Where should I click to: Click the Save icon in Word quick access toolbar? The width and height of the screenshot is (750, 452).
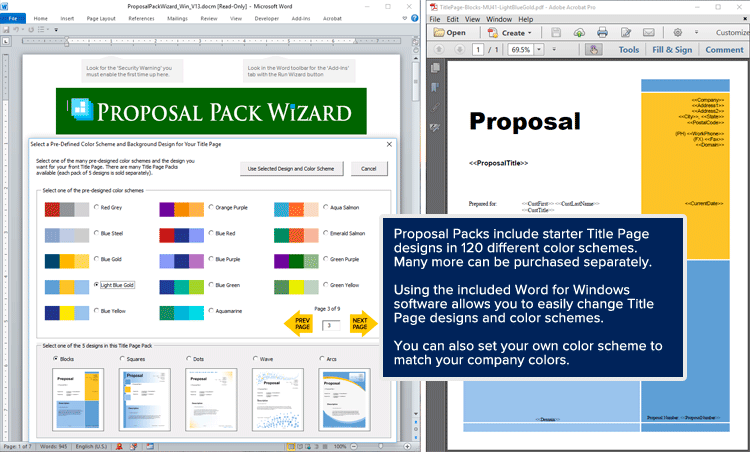pyautogui.click(x=6, y=30)
